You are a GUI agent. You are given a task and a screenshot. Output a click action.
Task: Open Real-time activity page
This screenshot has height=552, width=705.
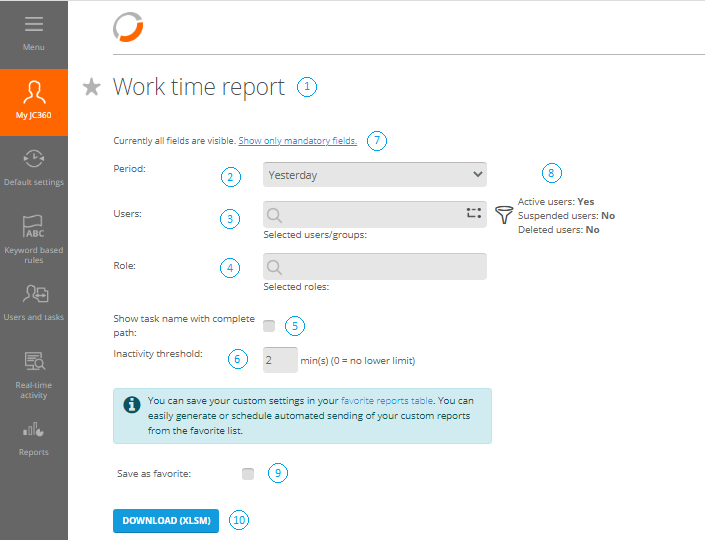[34, 375]
